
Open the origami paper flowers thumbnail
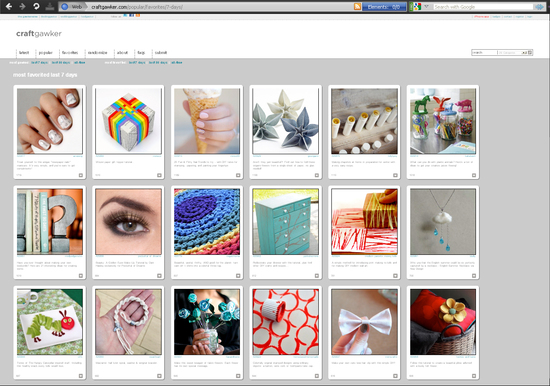tap(286, 121)
